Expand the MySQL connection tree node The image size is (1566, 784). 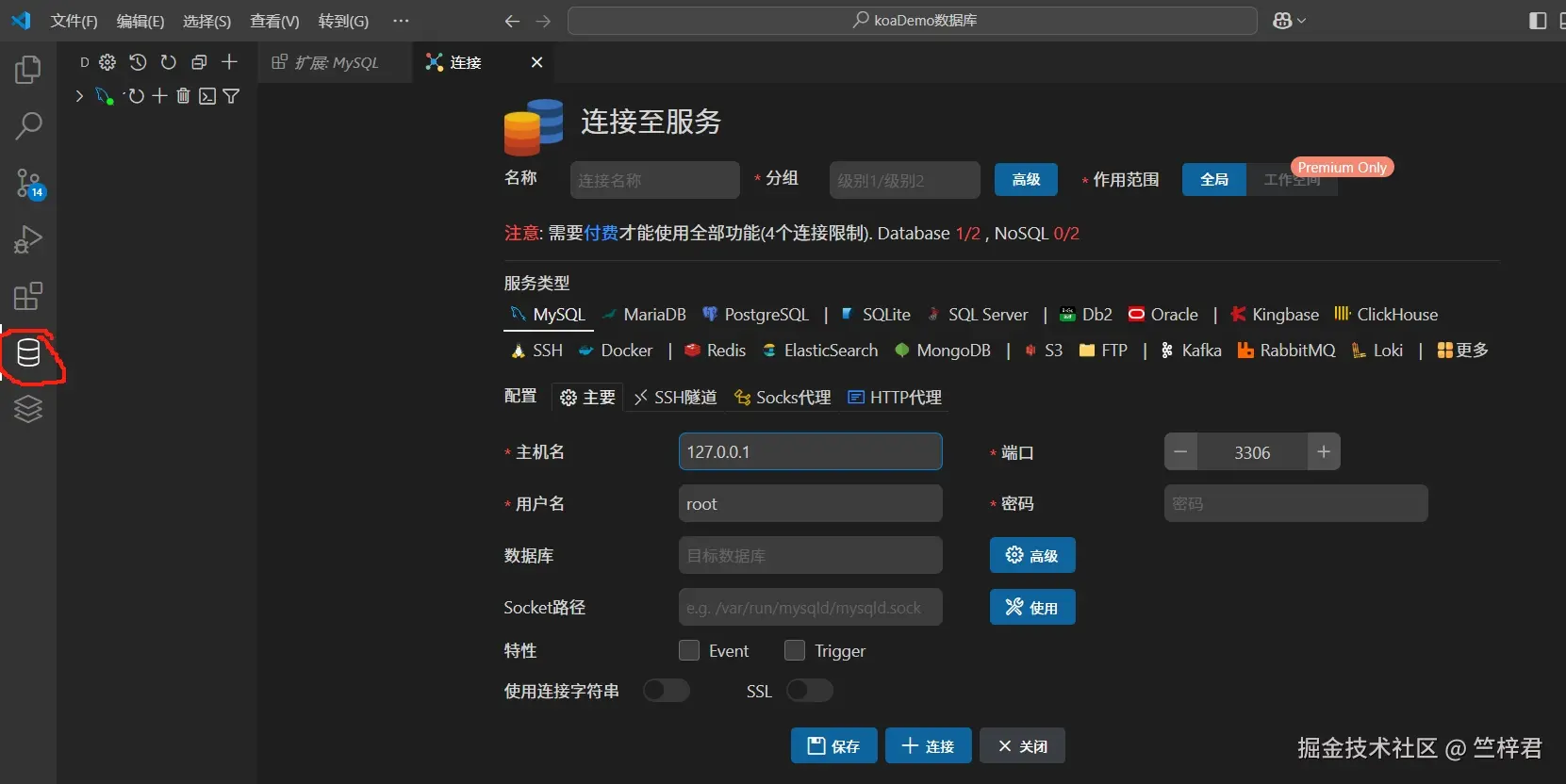pyautogui.click(x=79, y=96)
